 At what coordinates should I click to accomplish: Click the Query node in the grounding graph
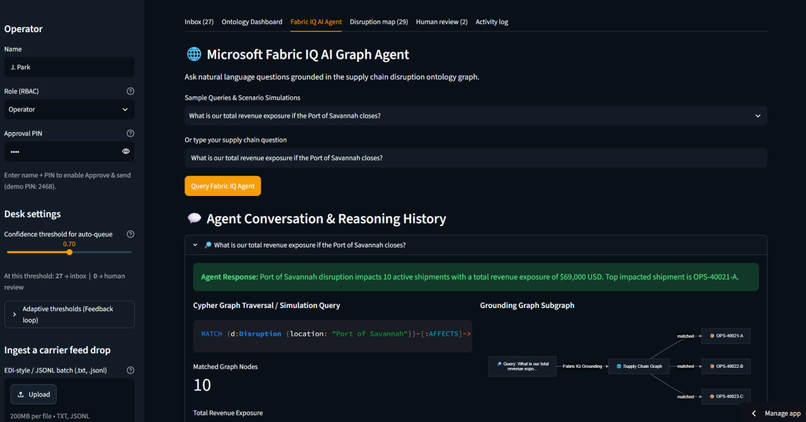coord(522,366)
